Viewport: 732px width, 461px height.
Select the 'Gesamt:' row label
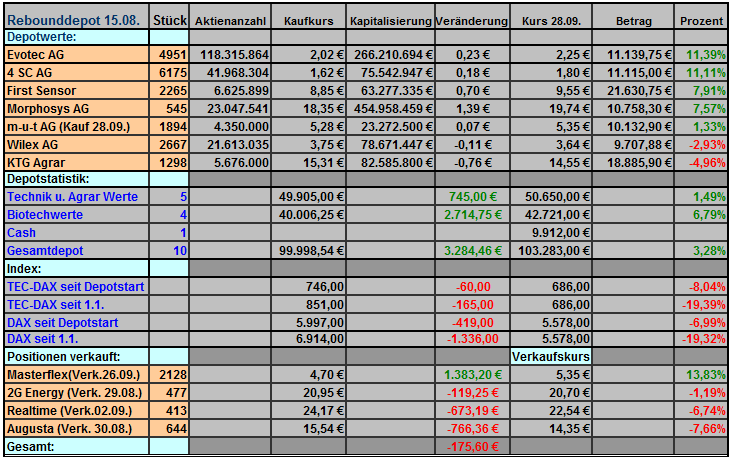(30, 447)
